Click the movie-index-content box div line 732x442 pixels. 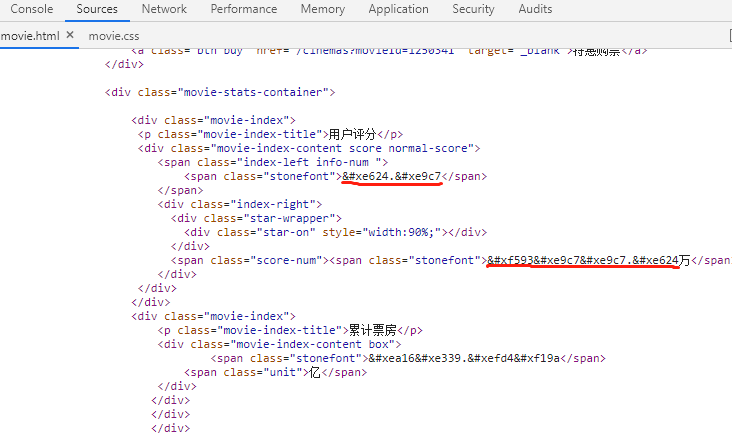pos(279,344)
